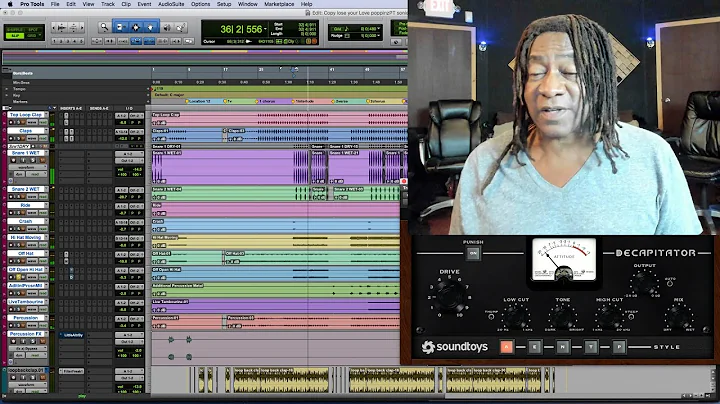The image size is (720, 404).
Task: Click the Low Cut knob in Decapitator
Action: tap(515, 317)
